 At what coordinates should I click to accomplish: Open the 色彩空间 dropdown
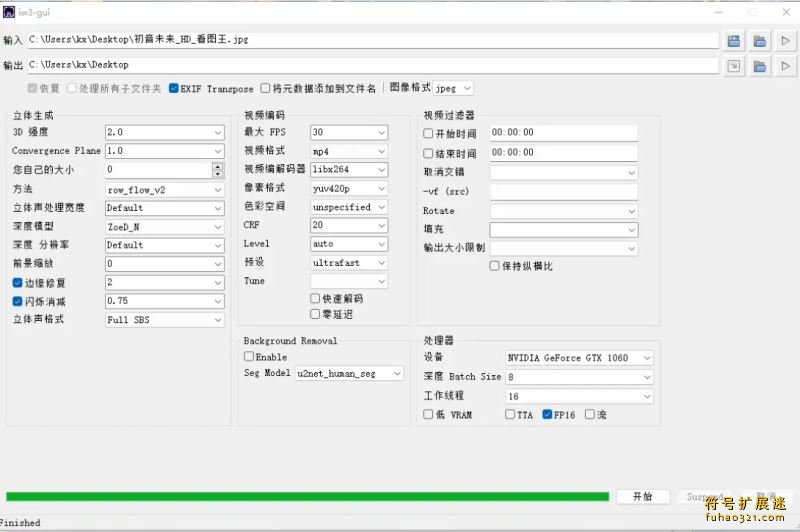349,207
